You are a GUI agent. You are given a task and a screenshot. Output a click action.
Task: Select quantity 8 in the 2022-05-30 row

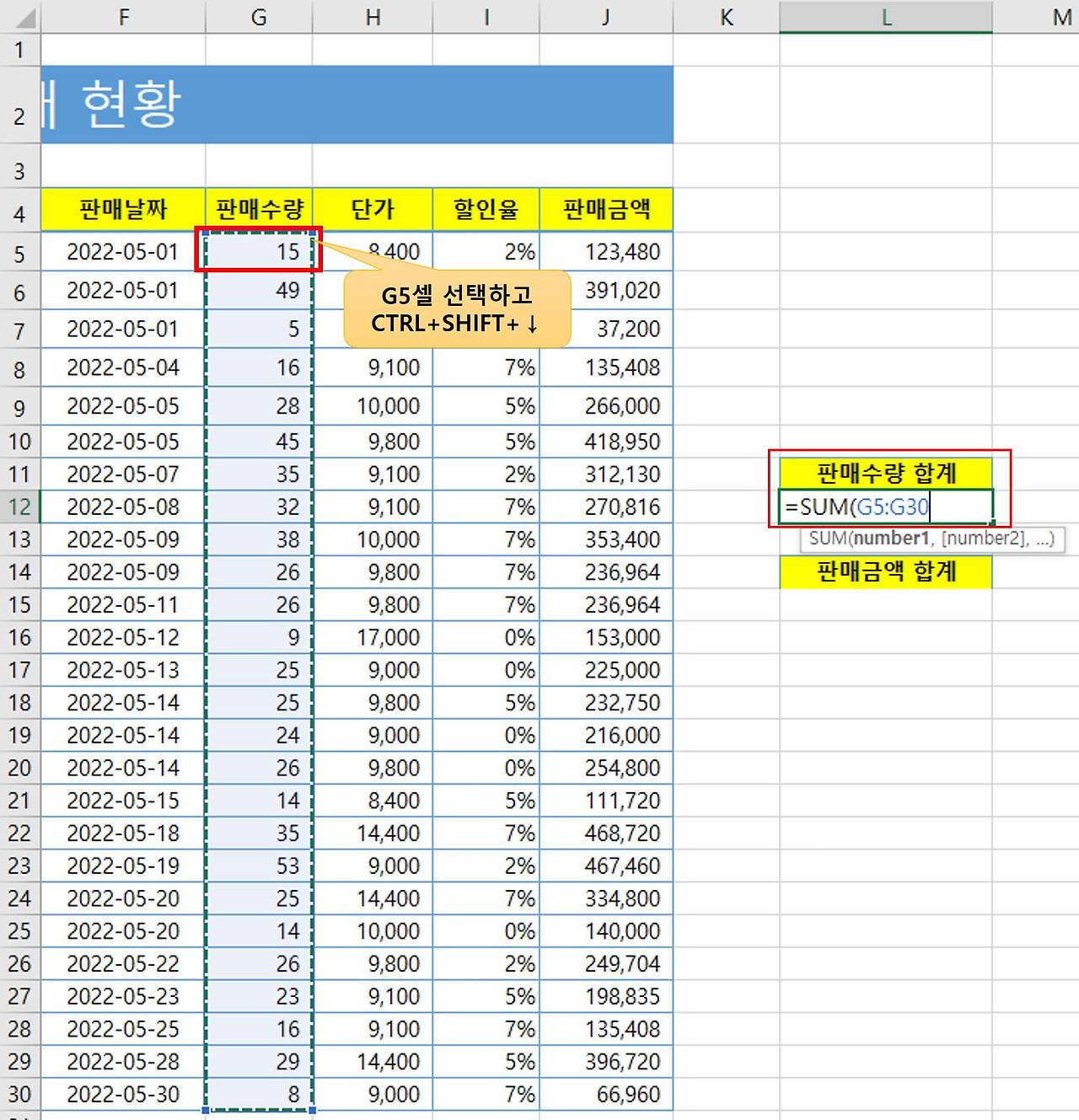click(x=259, y=1094)
